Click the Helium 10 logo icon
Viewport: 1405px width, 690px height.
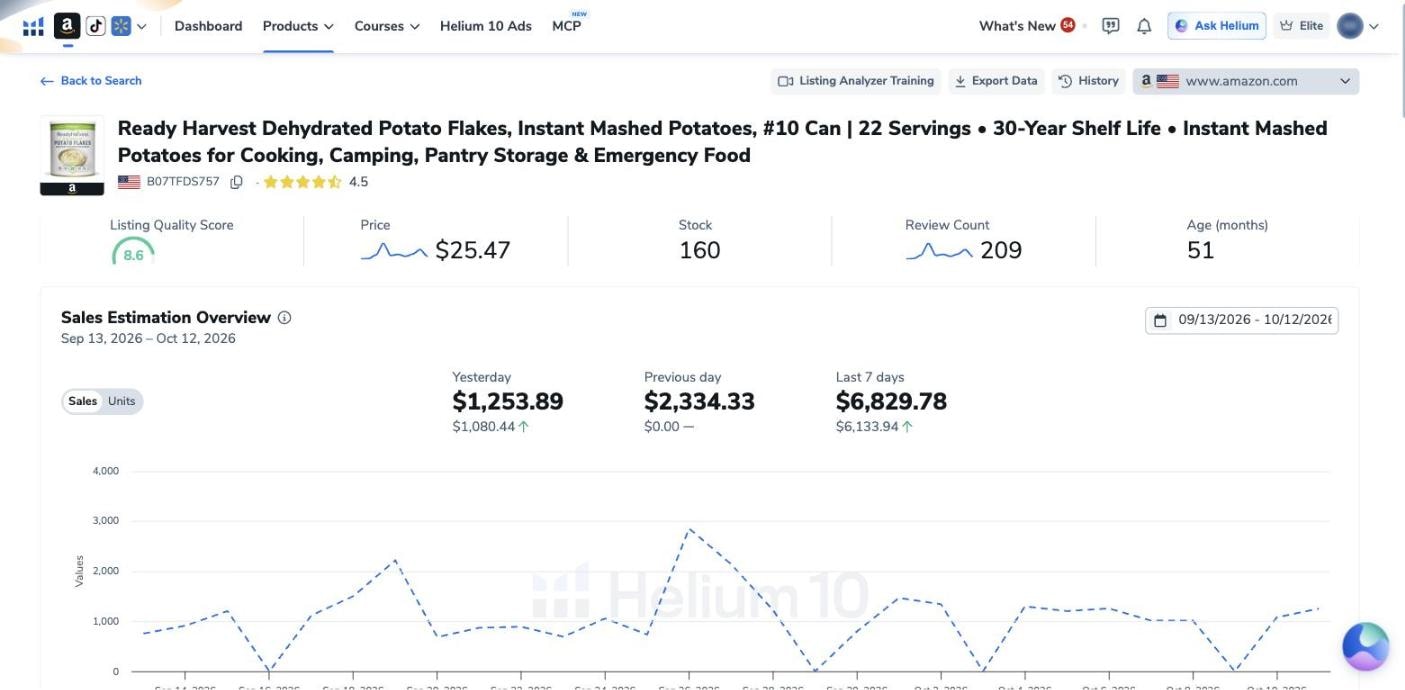[33, 26]
